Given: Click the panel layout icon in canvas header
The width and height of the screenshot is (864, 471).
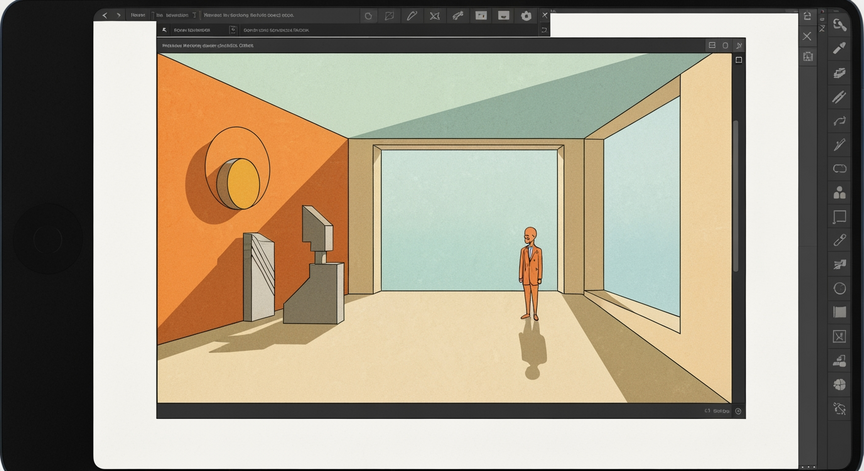Looking at the screenshot, I should tap(712, 45).
